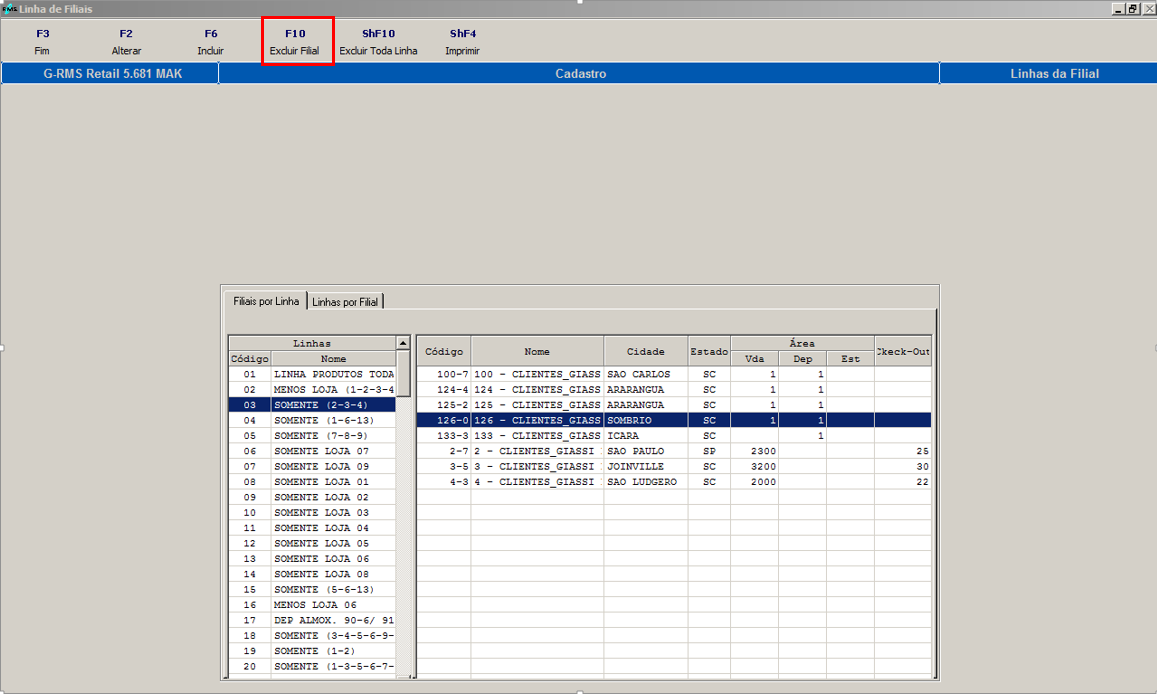Select line 19 SOMENTE (1-2)
The image size is (1157, 694).
pos(312,650)
